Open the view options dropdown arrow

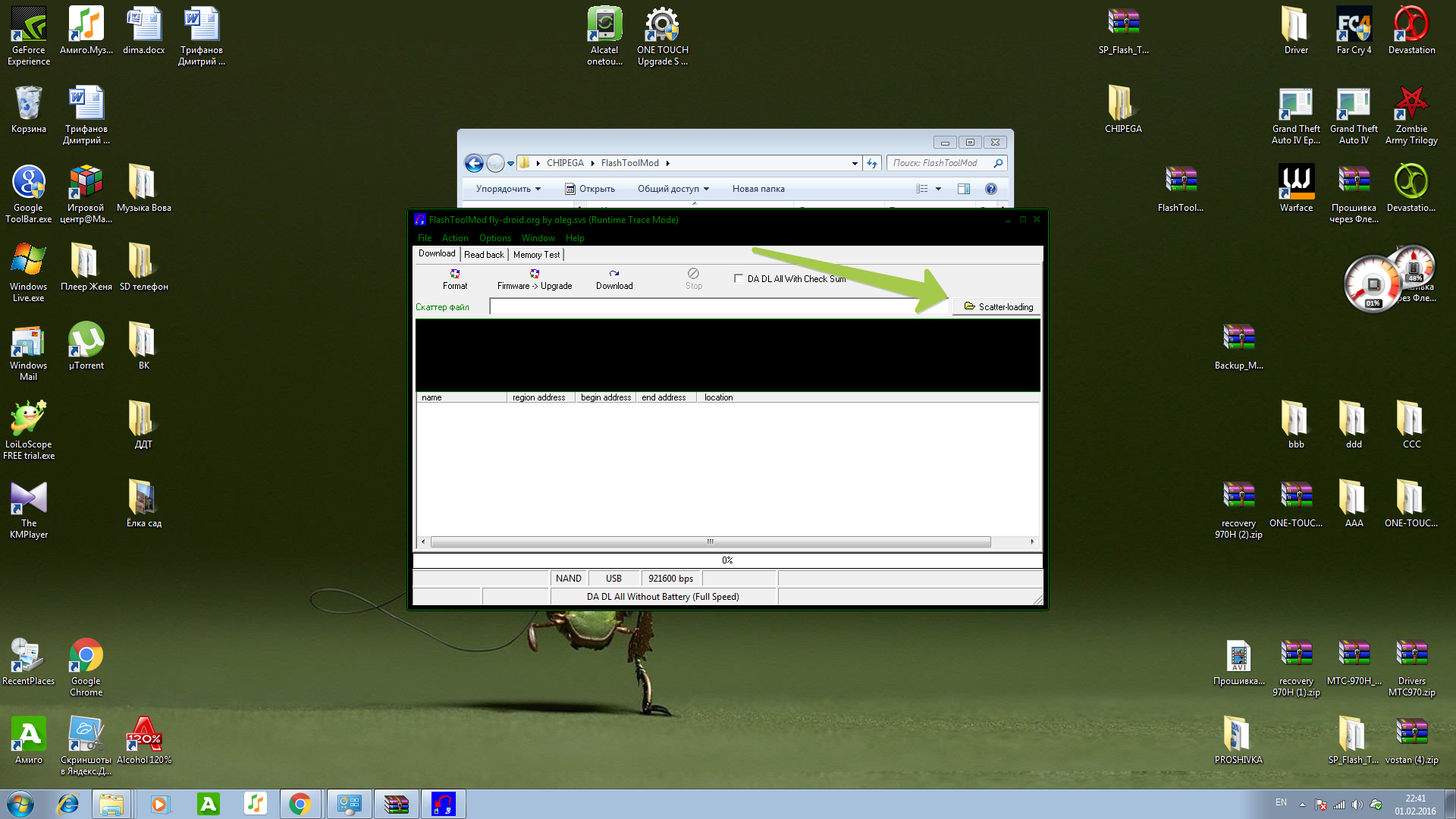pos(938,189)
